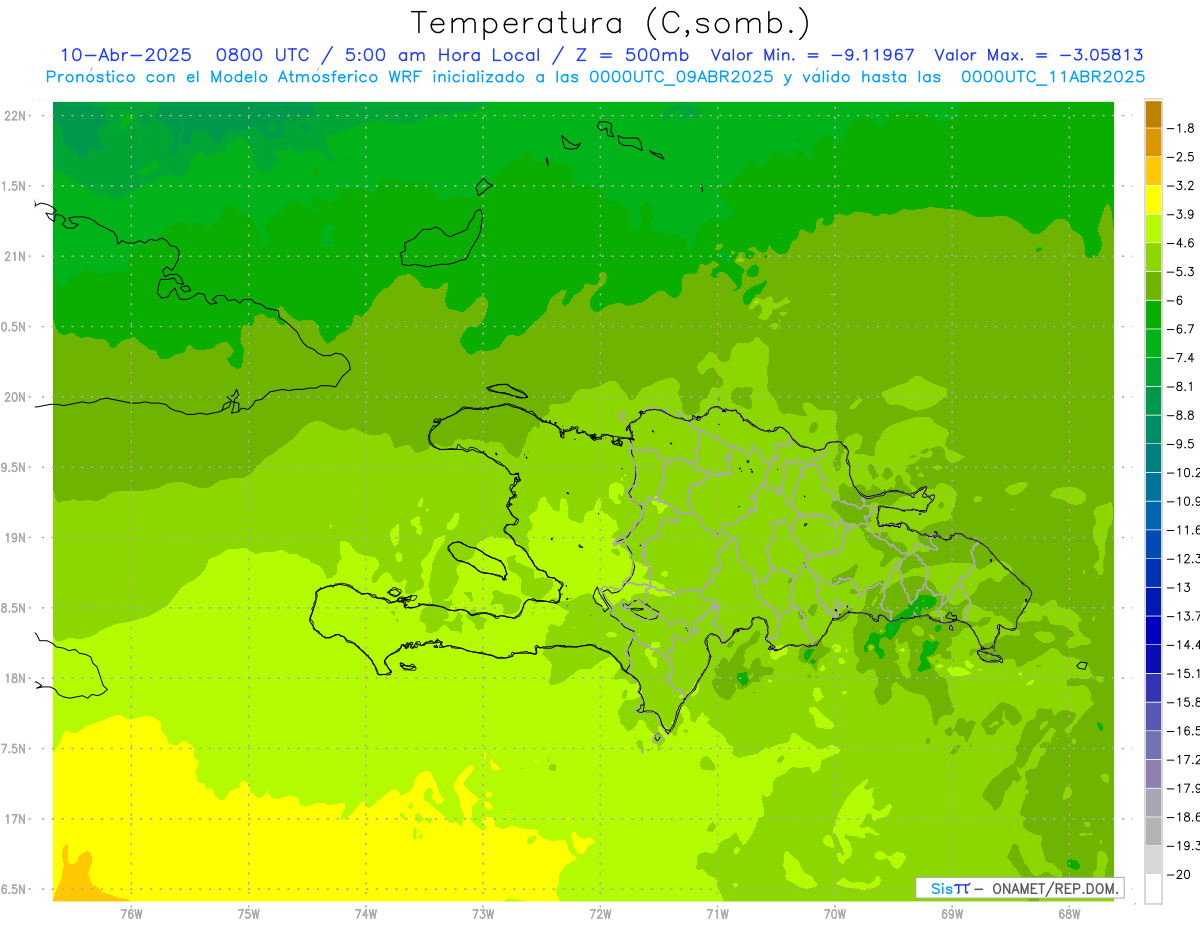
Task: Click the '-7.4' colorbar value
Action: click(1181, 358)
